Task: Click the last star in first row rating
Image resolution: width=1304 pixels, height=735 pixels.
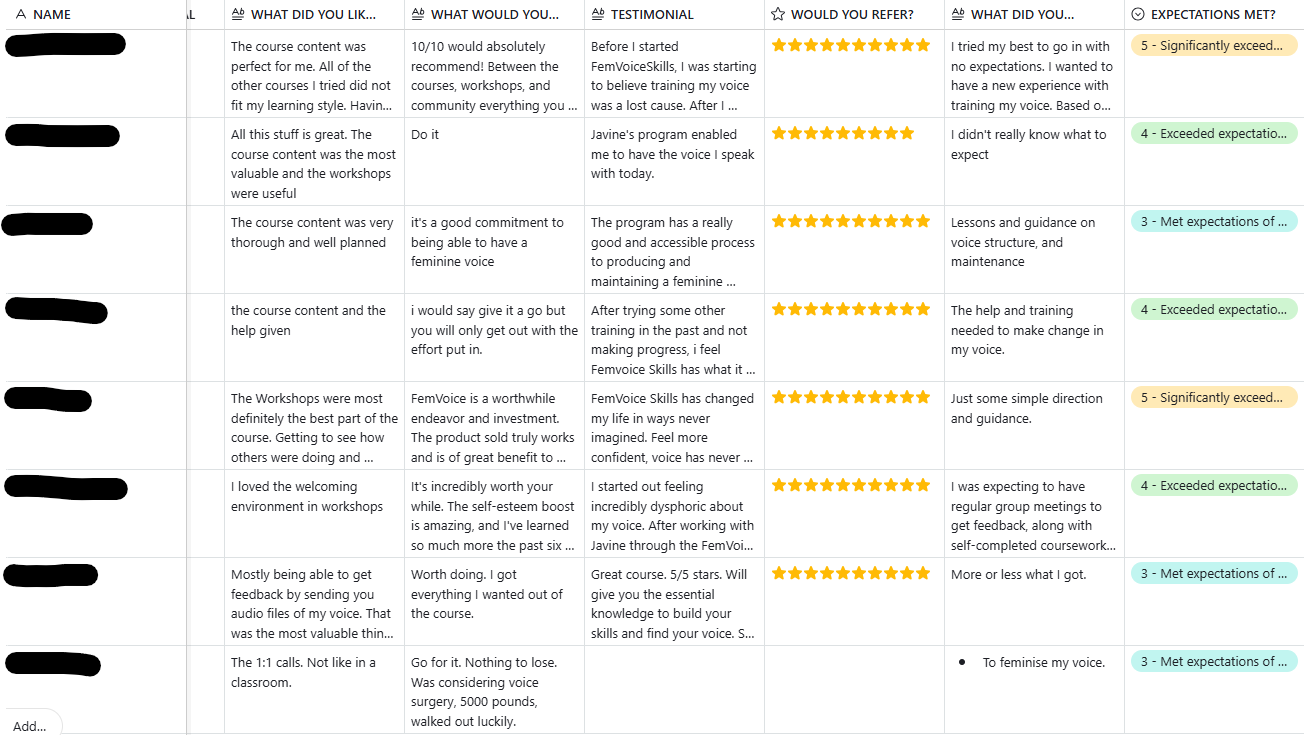Action: pyautogui.click(x=936, y=45)
